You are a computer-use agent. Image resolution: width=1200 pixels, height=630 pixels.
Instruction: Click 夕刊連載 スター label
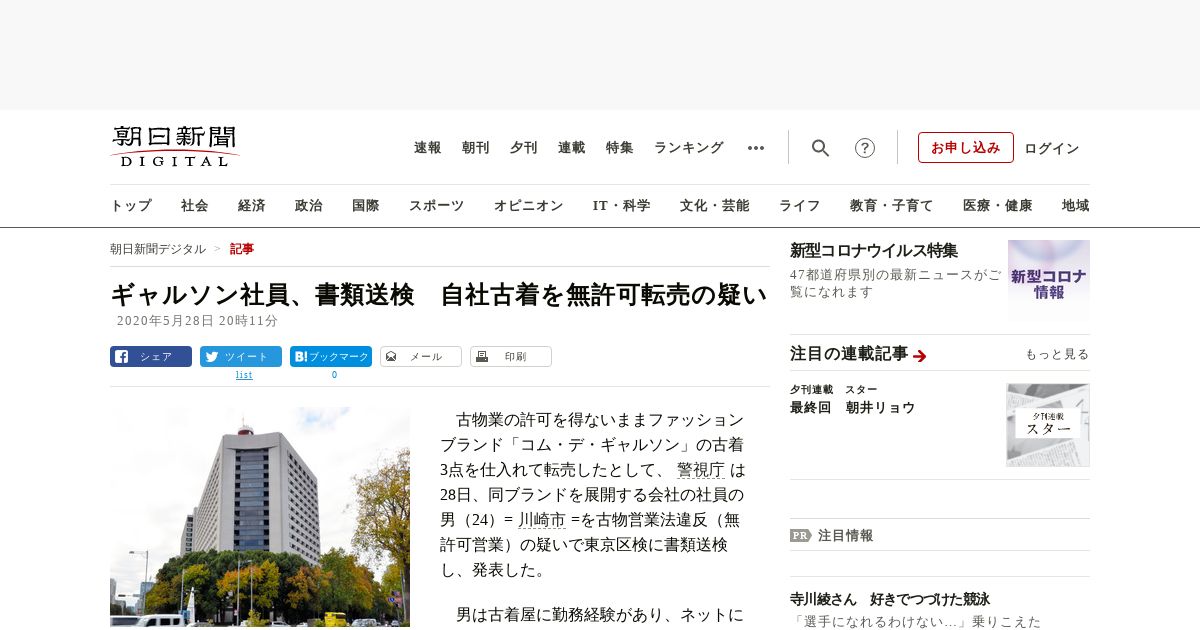(834, 389)
